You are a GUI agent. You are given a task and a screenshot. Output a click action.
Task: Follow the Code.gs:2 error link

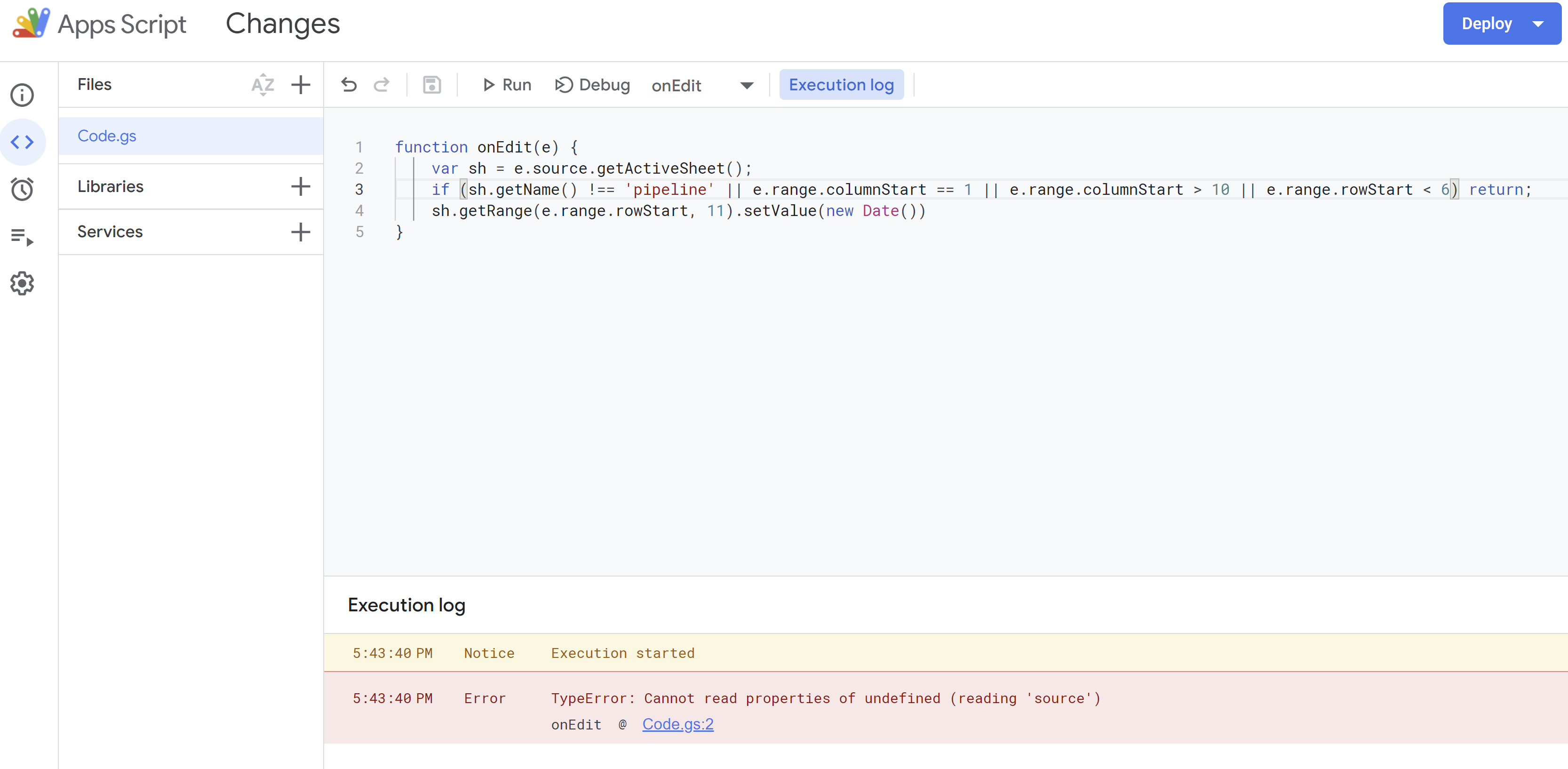click(x=677, y=724)
